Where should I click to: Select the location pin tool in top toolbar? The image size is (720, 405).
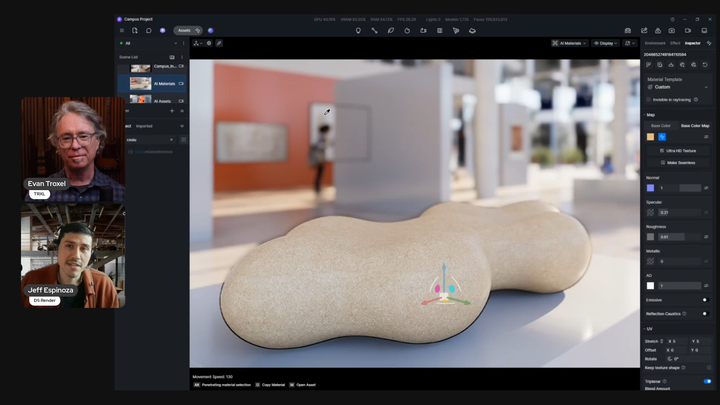[358, 31]
